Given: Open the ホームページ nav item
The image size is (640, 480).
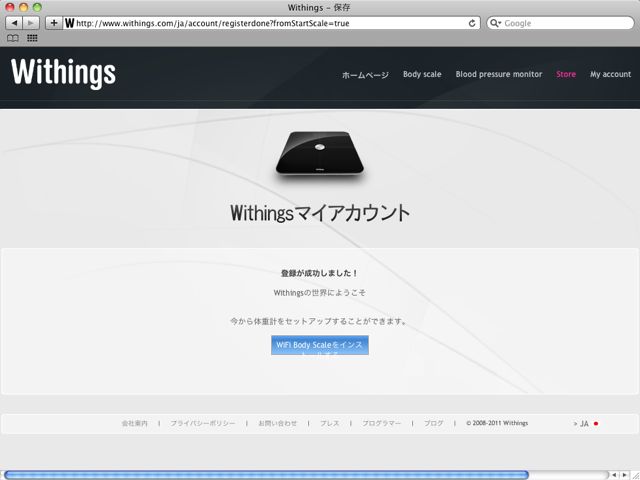Looking at the screenshot, I should pos(365,75).
